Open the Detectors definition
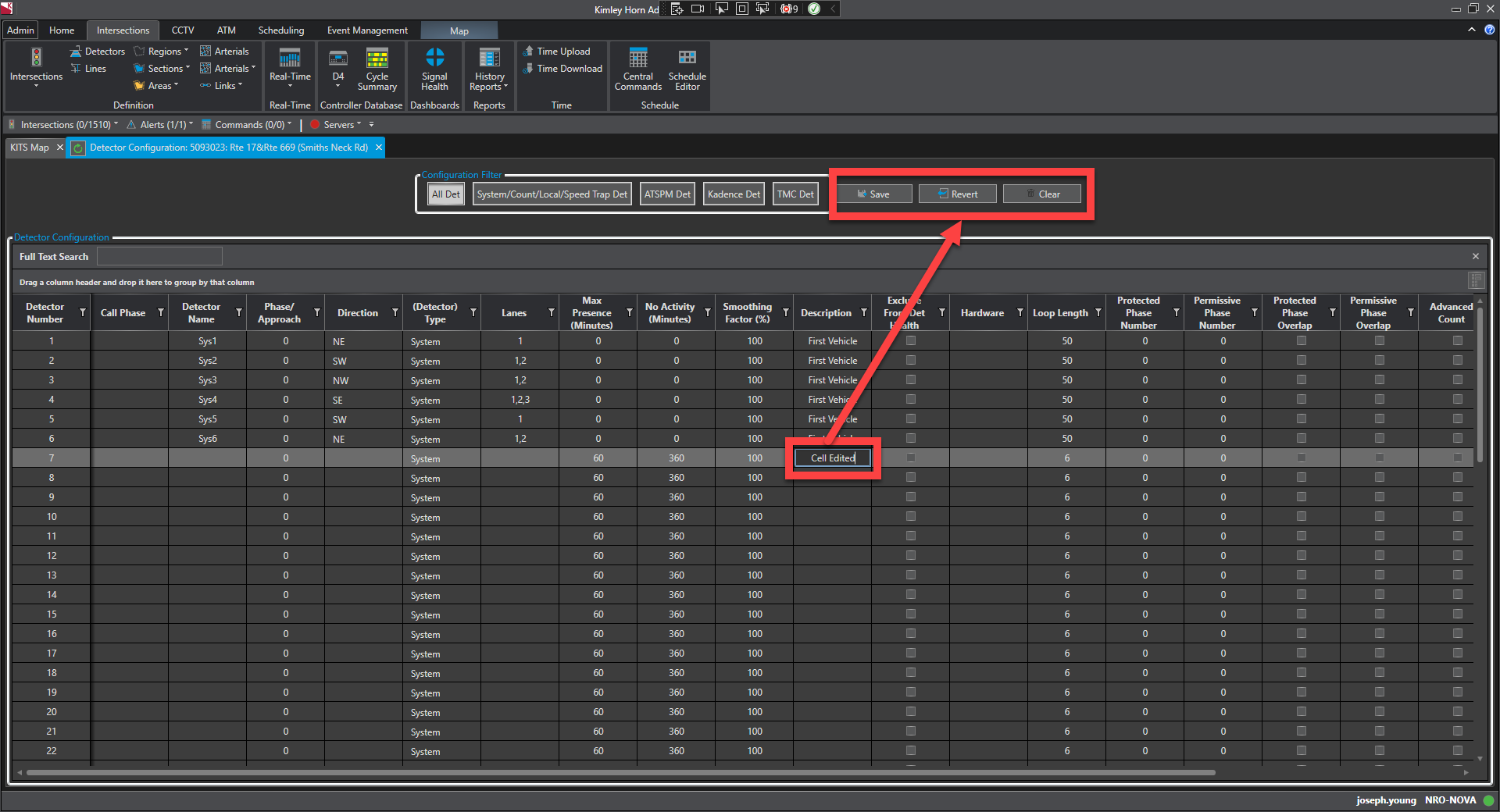The image size is (1500, 812). [98, 52]
